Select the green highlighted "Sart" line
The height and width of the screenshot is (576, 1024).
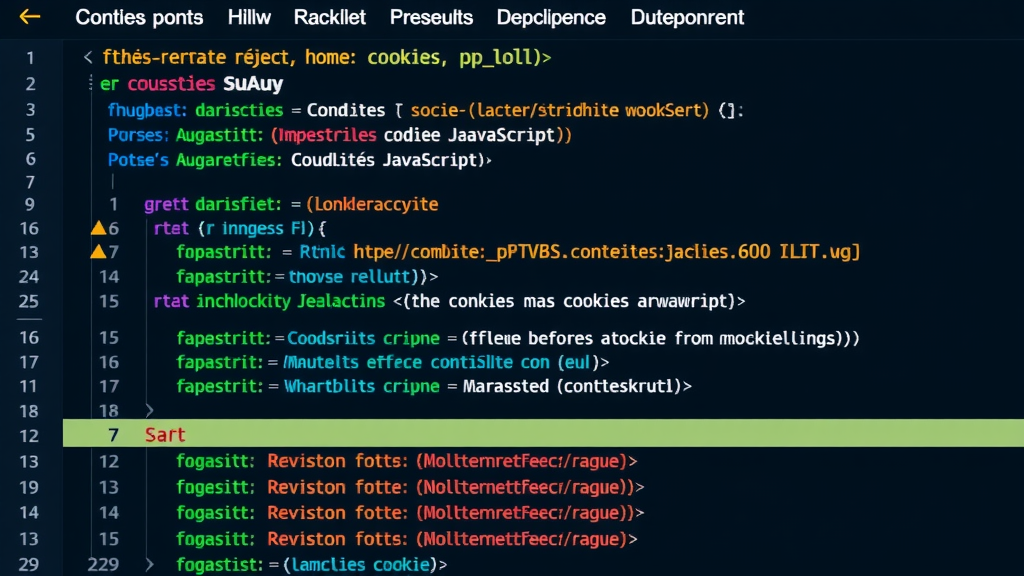click(165, 434)
